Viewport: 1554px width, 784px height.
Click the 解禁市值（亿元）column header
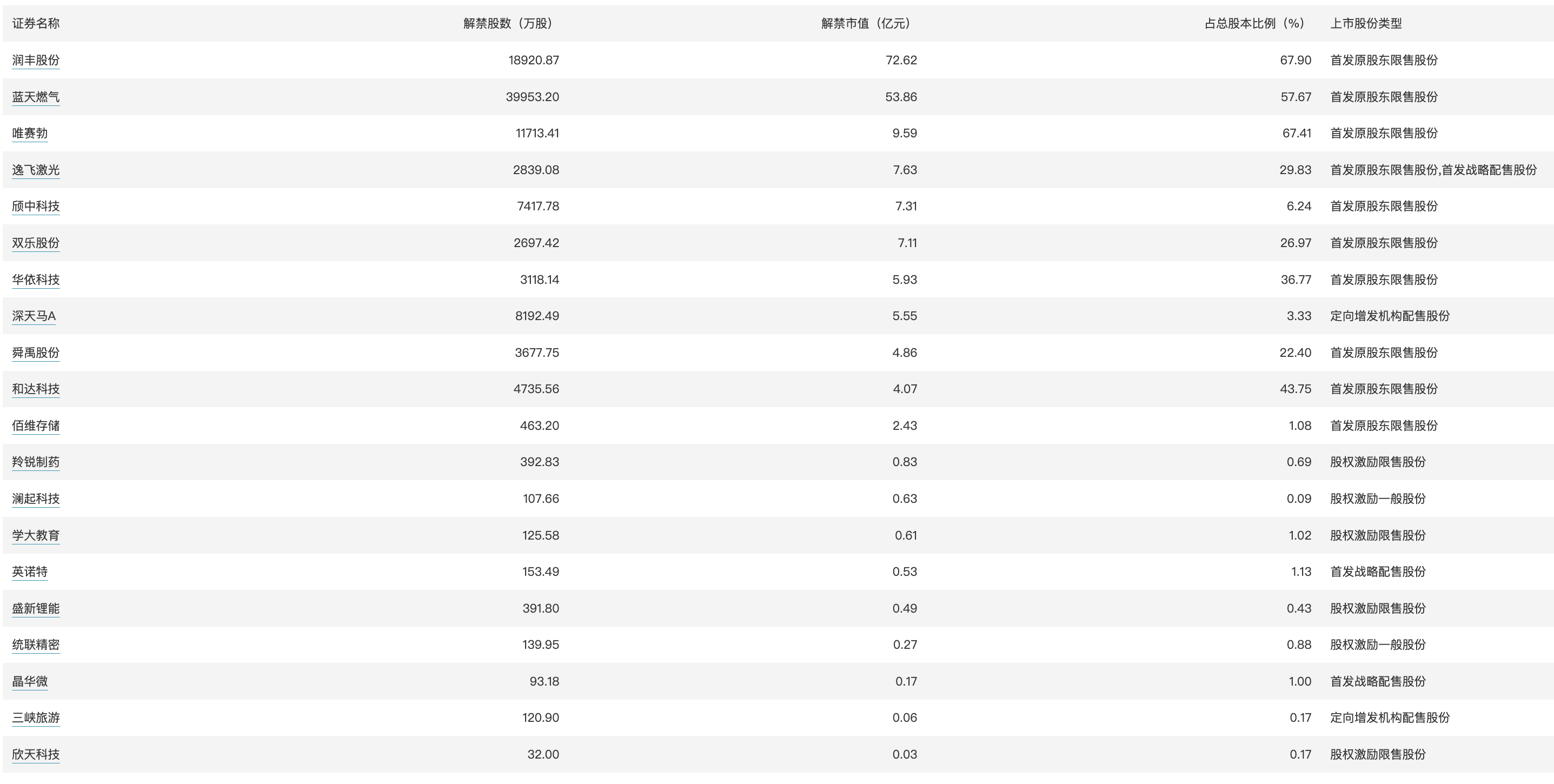[866, 24]
